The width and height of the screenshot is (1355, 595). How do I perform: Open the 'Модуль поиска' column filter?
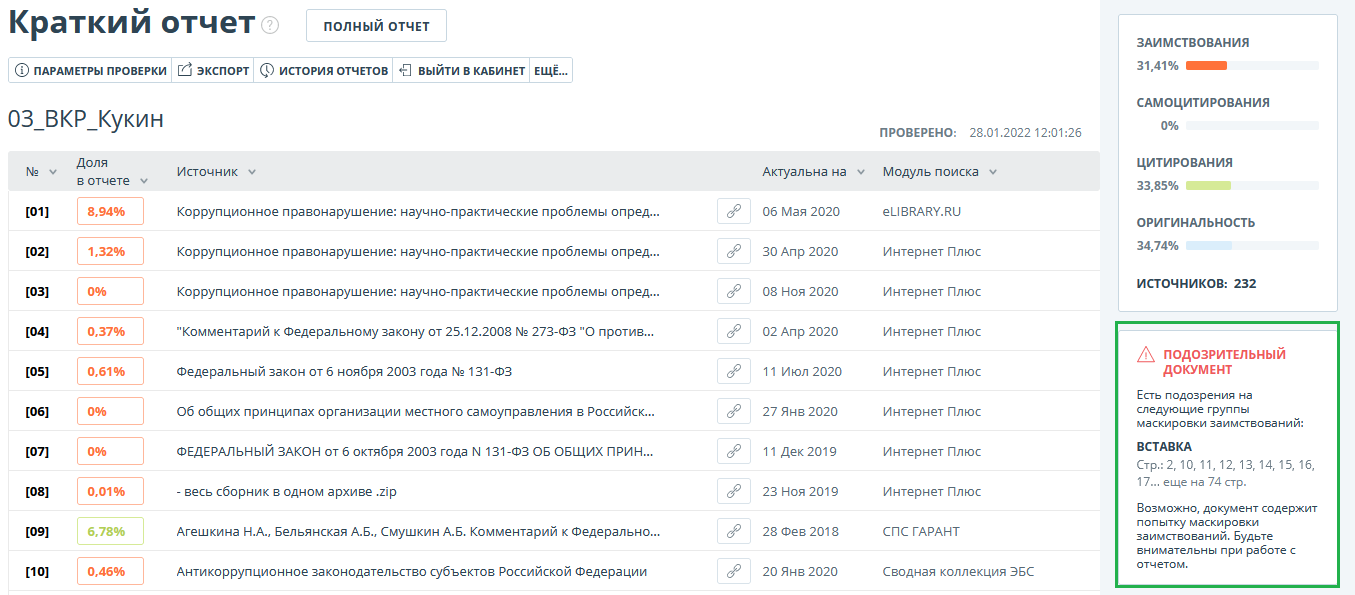(x=992, y=172)
